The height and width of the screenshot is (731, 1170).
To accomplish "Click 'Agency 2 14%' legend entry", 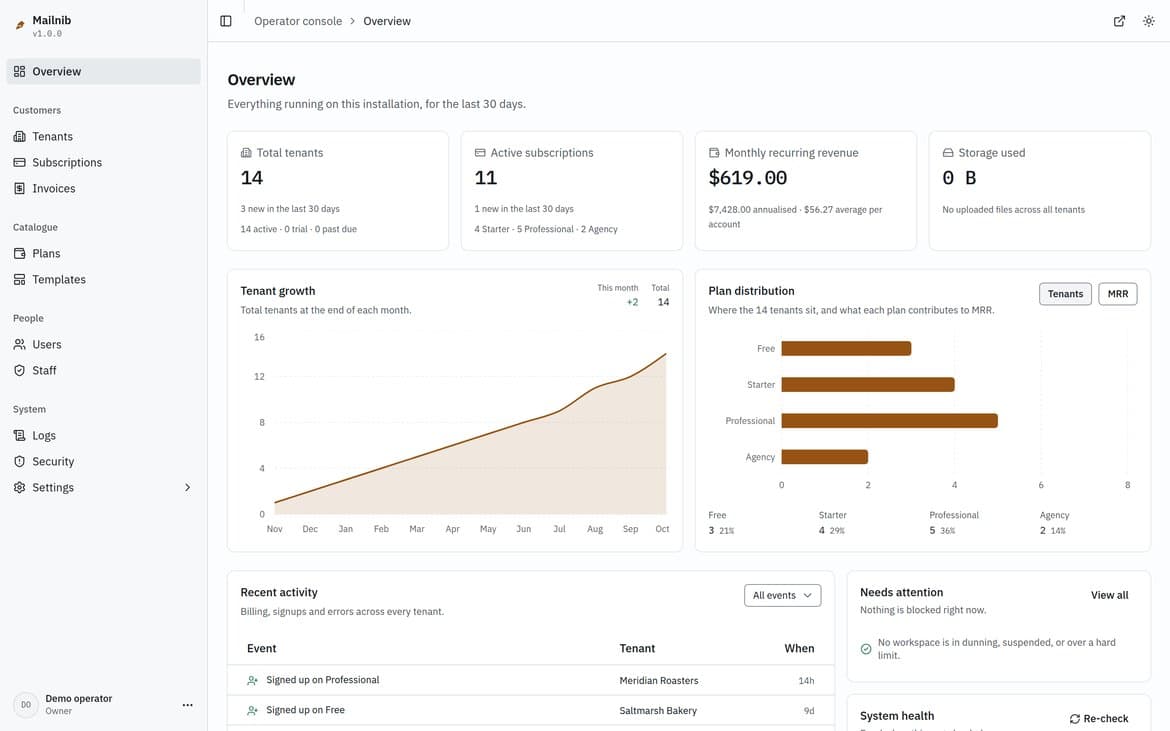I will [x=1054, y=523].
